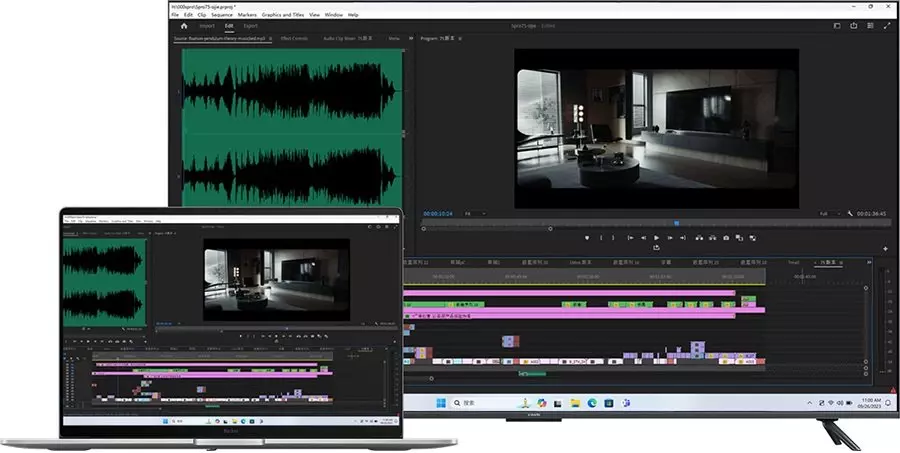Click the Export Frame camera icon
Viewport: 900px width, 453px height.
726,238
